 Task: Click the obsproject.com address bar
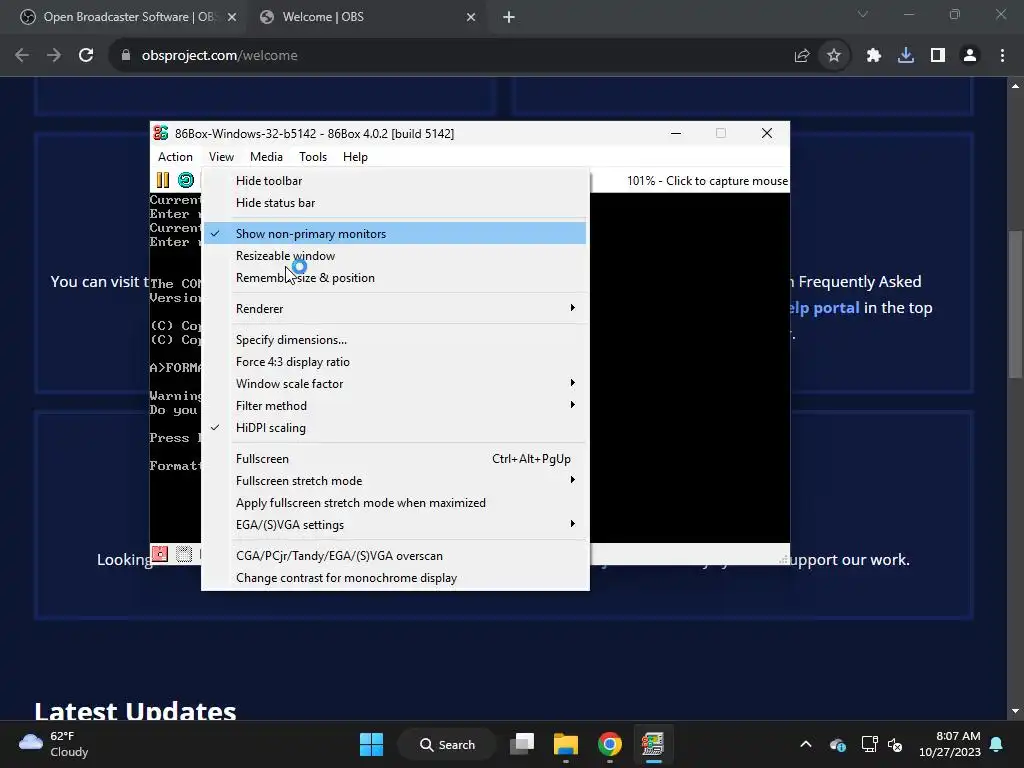tap(451, 56)
